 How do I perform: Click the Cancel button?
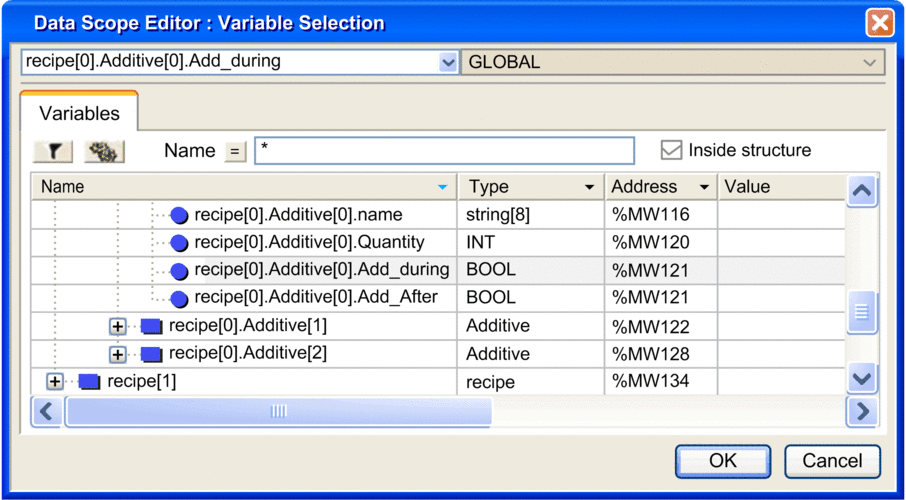832,461
